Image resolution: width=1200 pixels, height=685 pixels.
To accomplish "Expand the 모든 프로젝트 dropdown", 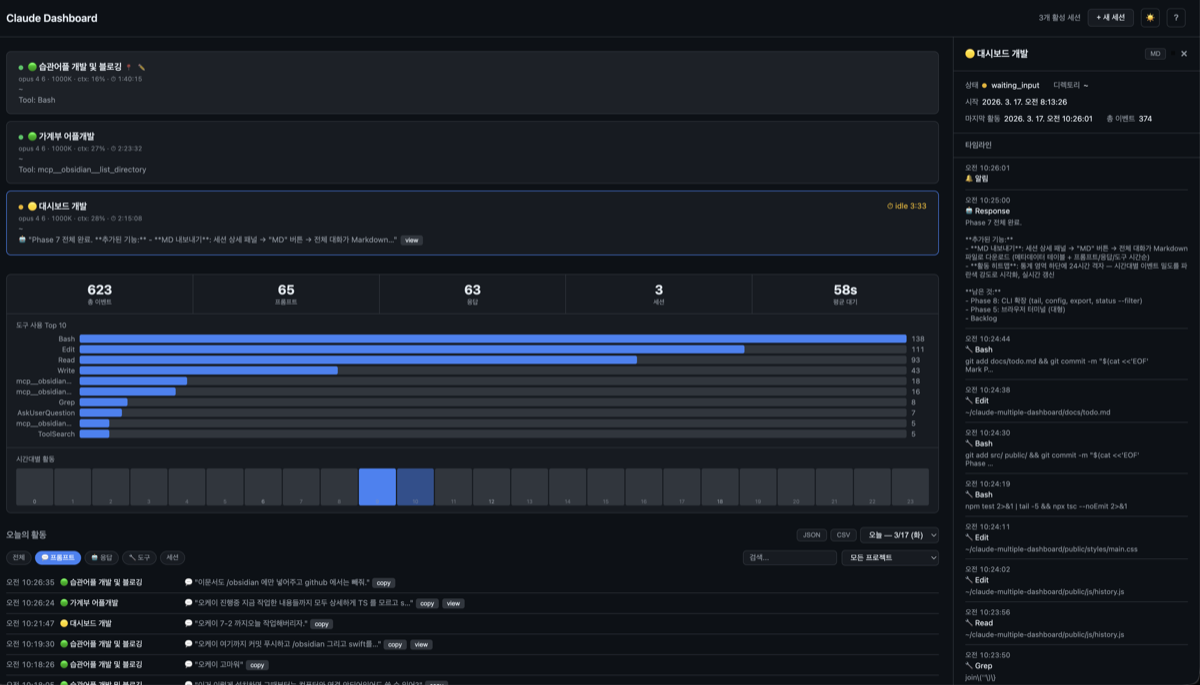I will pyautogui.click(x=889, y=558).
